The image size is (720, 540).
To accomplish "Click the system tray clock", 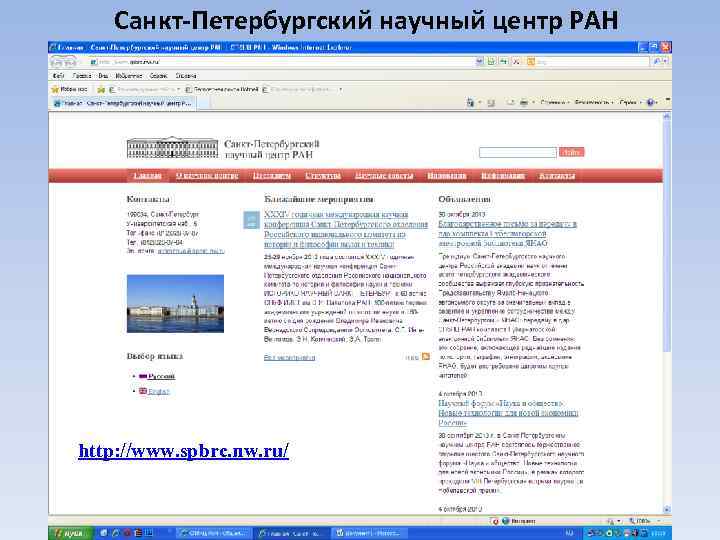I will coord(660,533).
